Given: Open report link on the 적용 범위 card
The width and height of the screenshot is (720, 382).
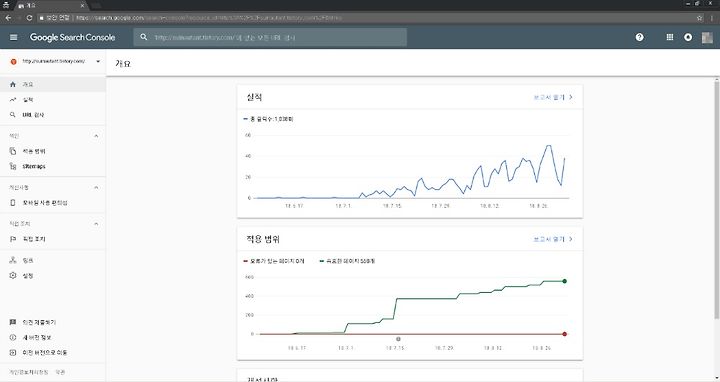Looking at the screenshot, I should pos(553,239).
